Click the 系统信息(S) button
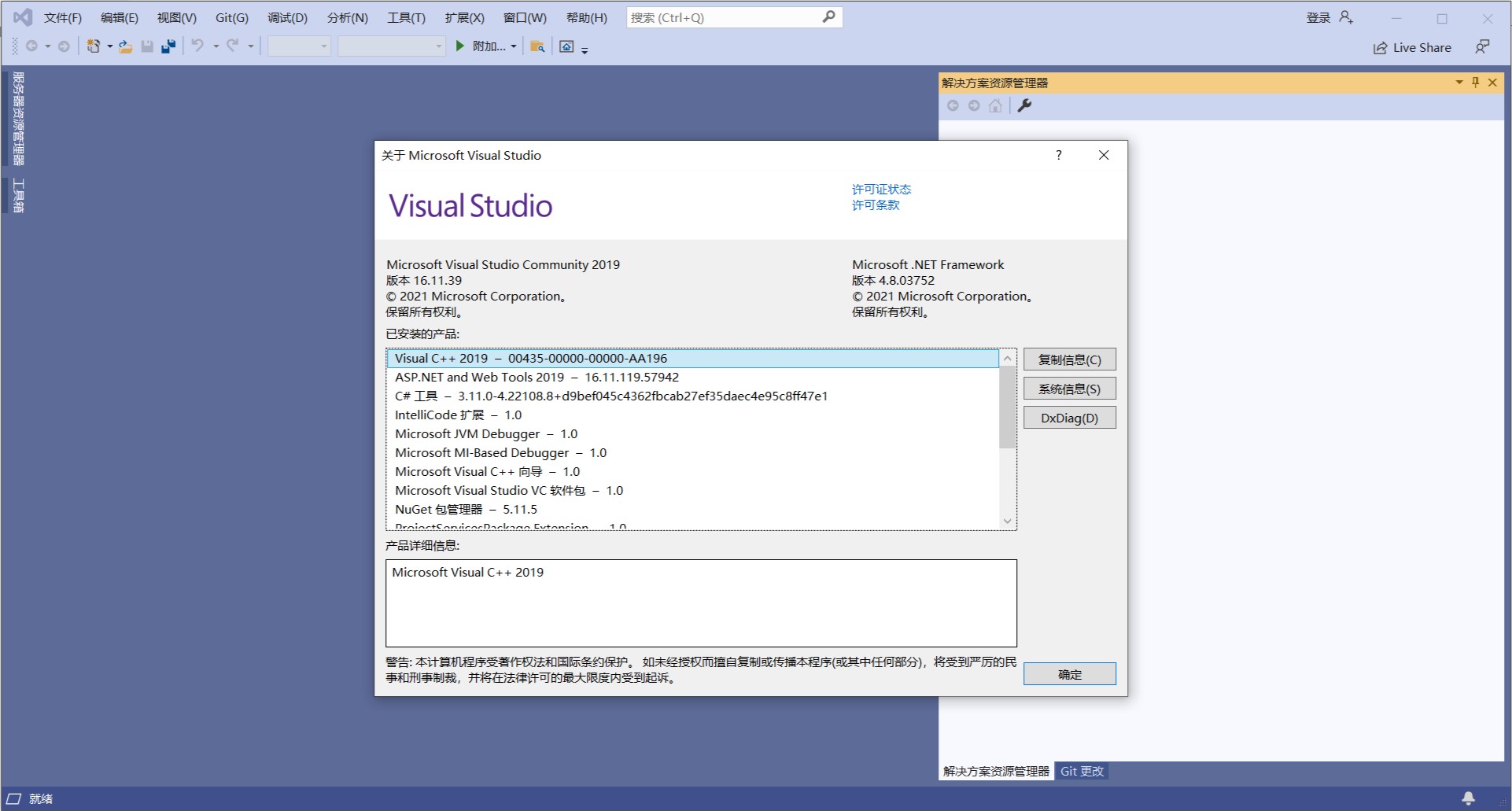The width and height of the screenshot is (1512, 811). coord(1069,389)
